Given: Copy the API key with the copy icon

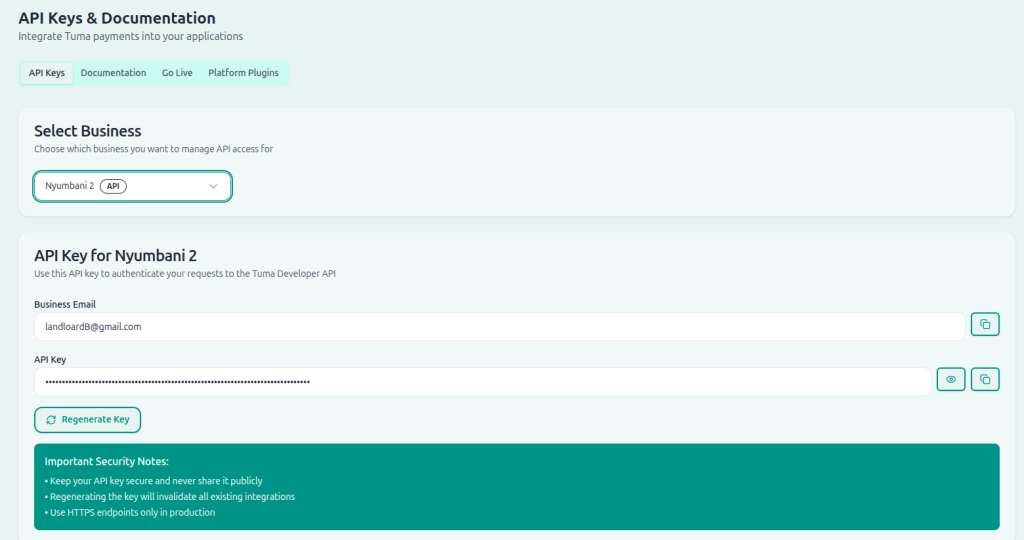Looking at the screenshot, I should pos(985,379).
